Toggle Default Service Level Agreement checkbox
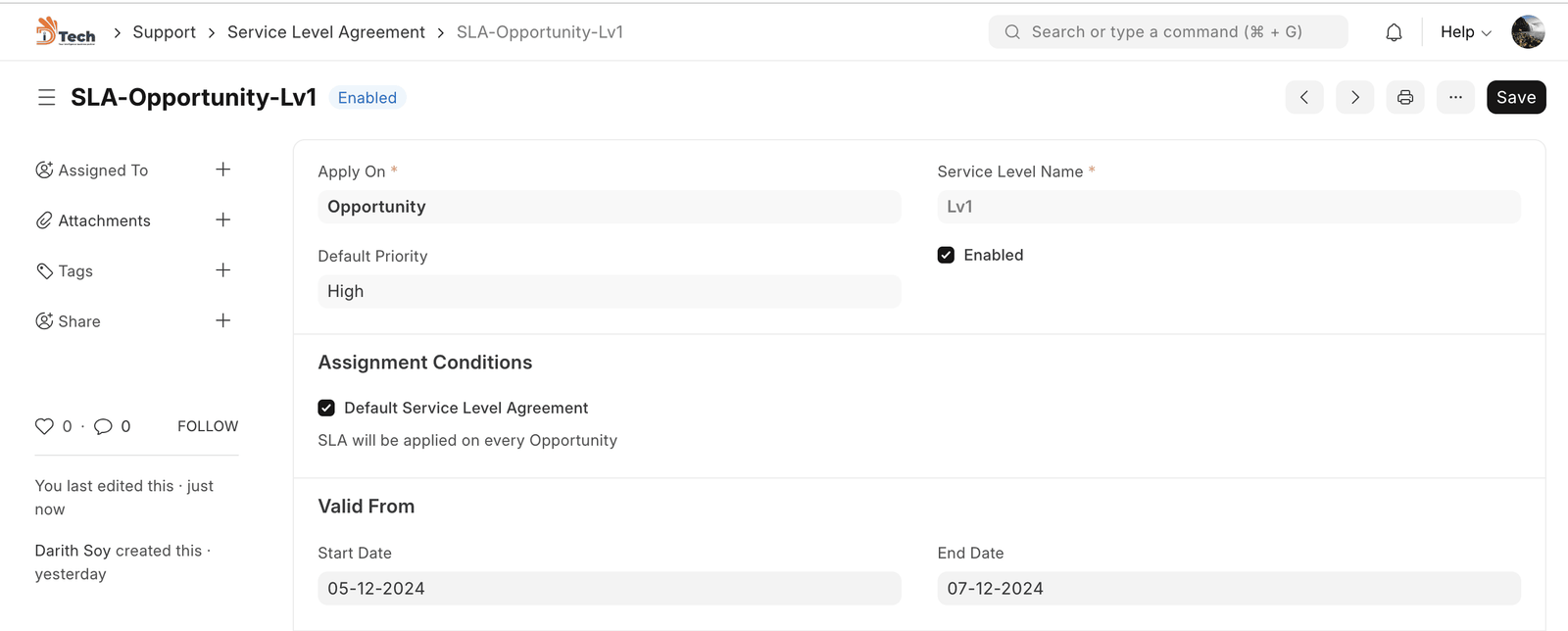Viewport: 1568px width, 631px height. pyautogui.click(x=326, y=408)
